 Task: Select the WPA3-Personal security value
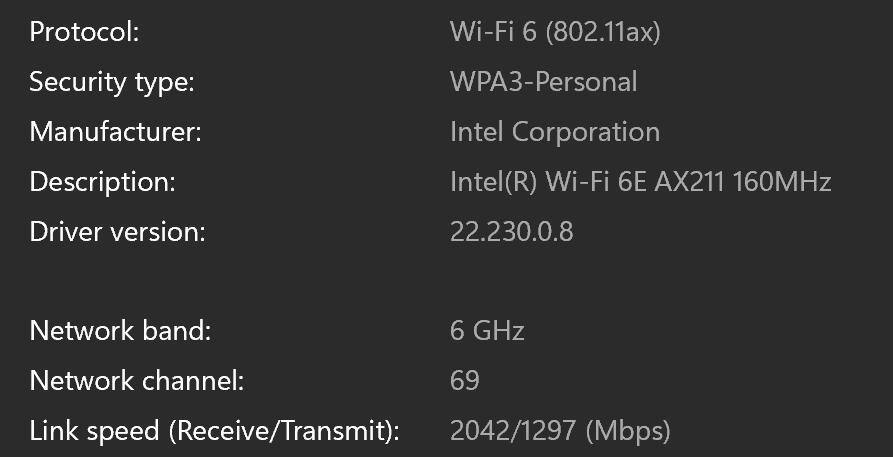click(543, 82)
